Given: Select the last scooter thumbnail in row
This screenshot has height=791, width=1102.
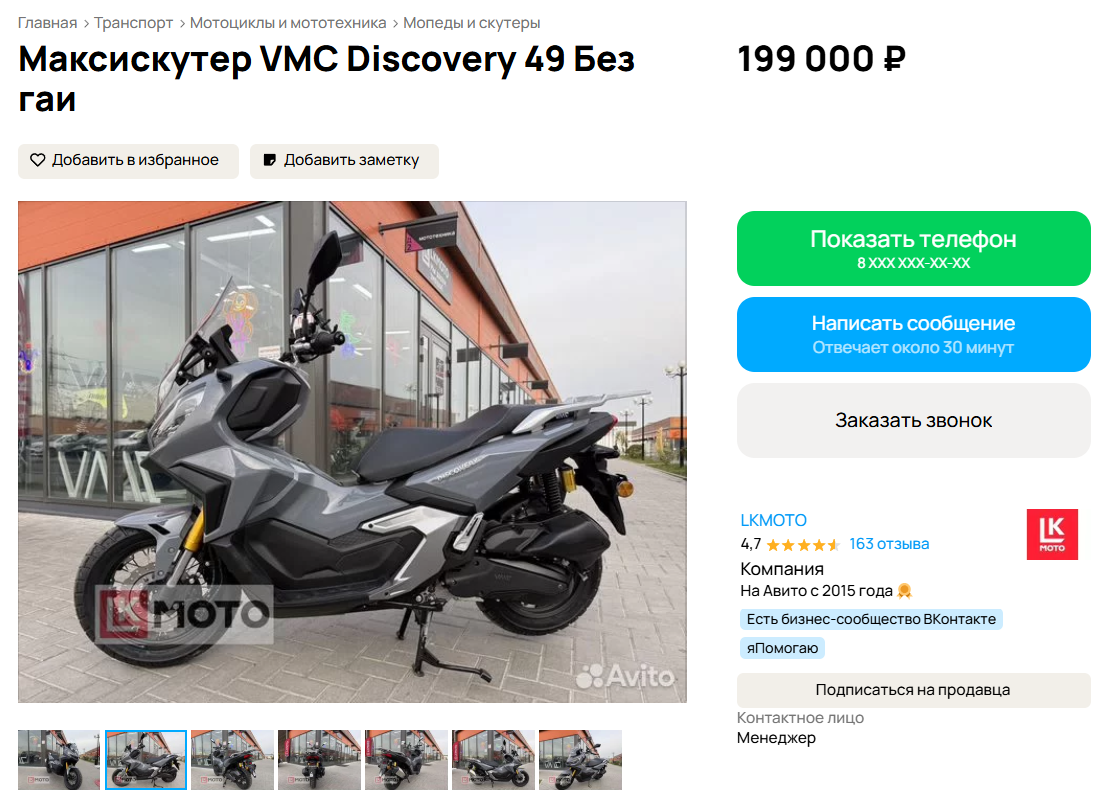Looking at the screenshot, I should pyautogui.click(x=581, y=760).
